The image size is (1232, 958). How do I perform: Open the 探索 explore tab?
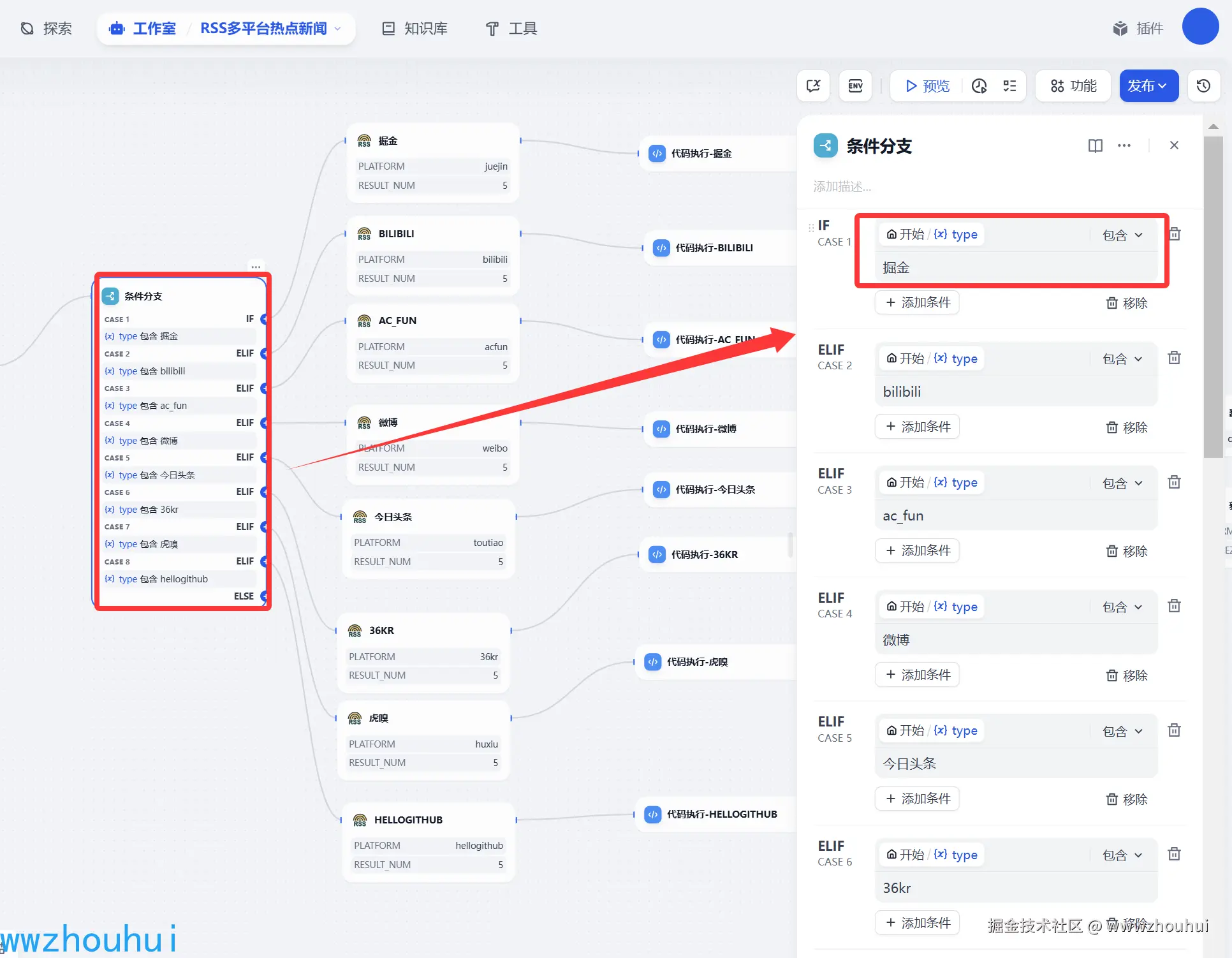pyautogui.click(x=46, y=29)
